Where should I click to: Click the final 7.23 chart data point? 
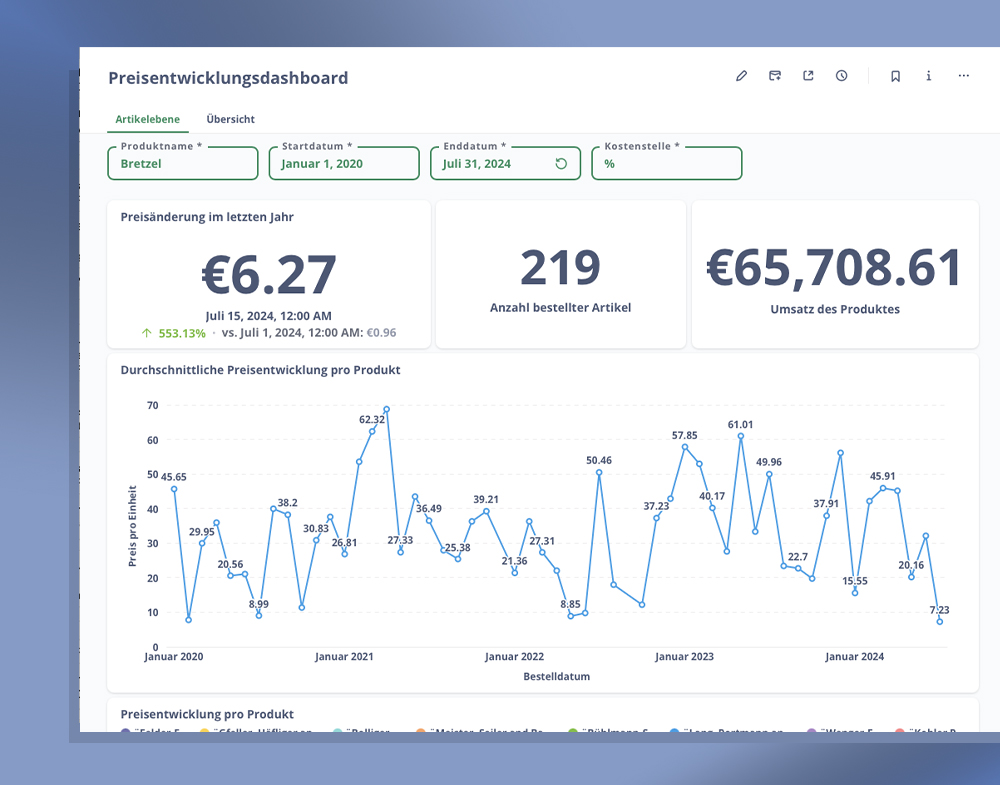(x=939, y=622)
